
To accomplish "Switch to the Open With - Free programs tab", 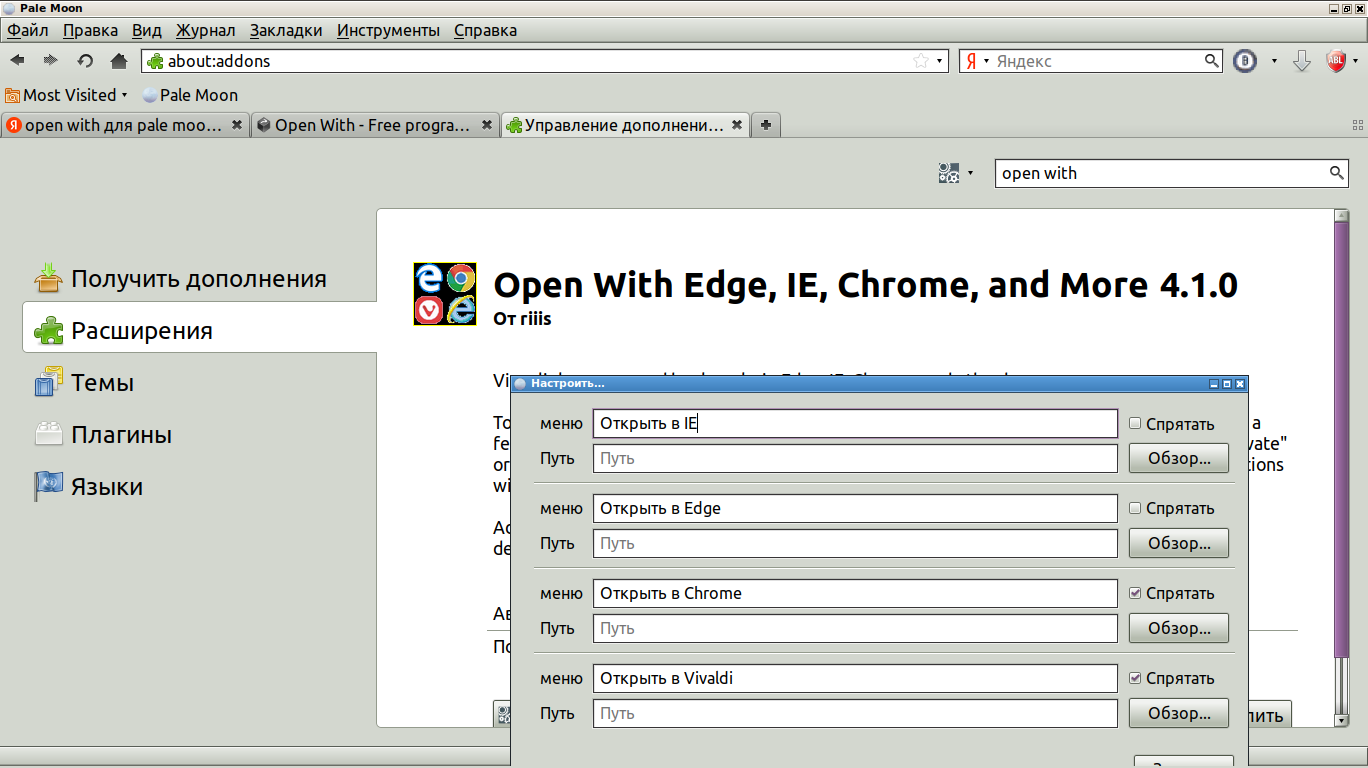I will pyautogui.click(x=372, y=125).
